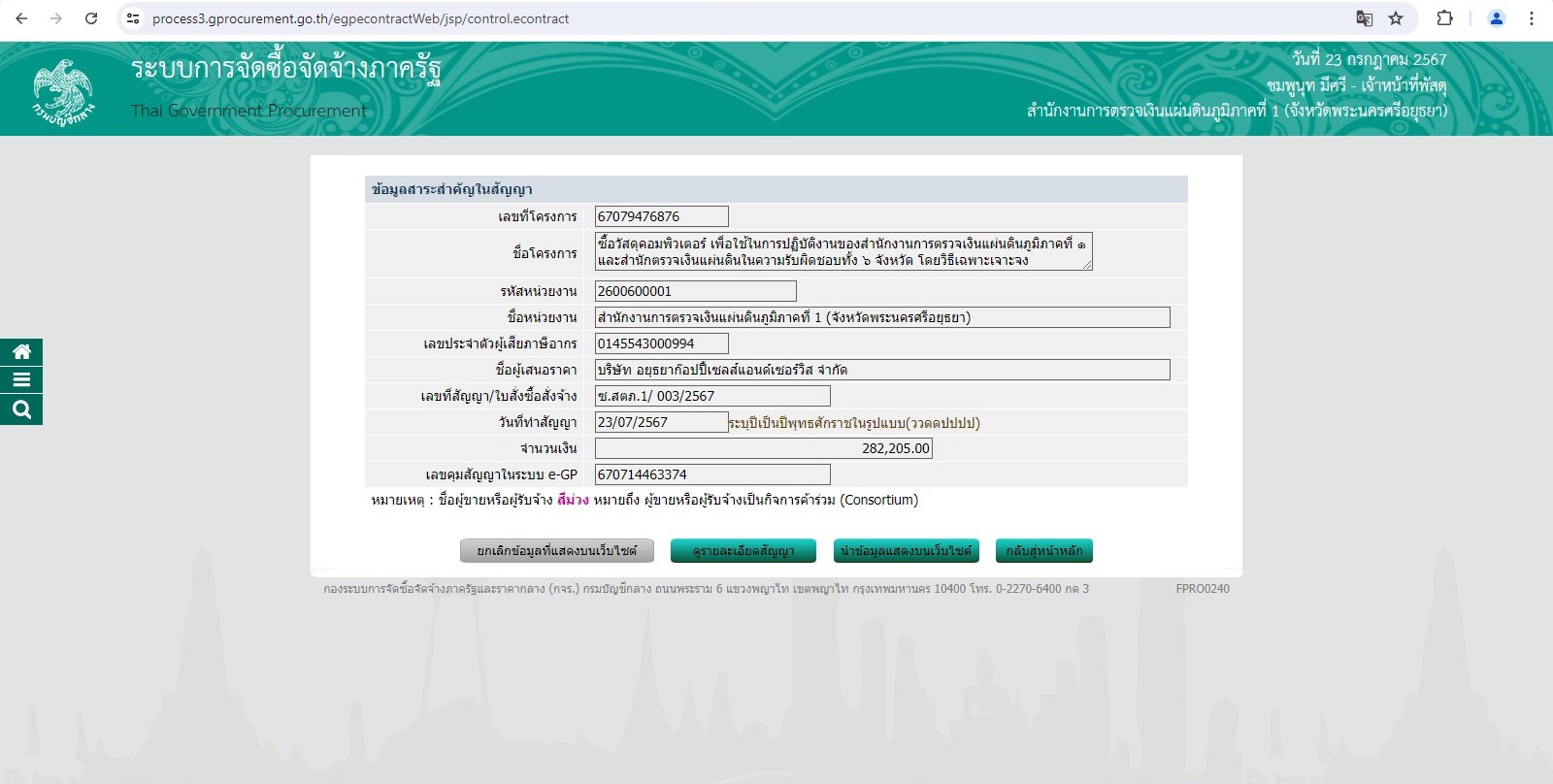Reload the page with refresh button
Viewport: 1553px width, 784px height.
91,18
